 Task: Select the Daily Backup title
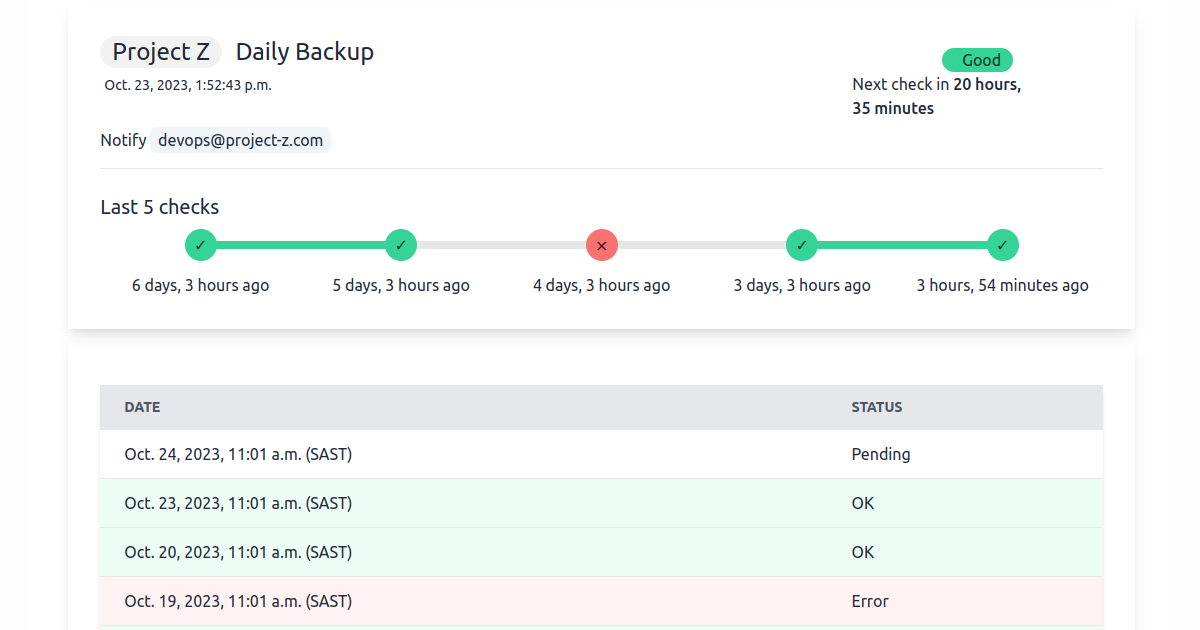point(305,52)
